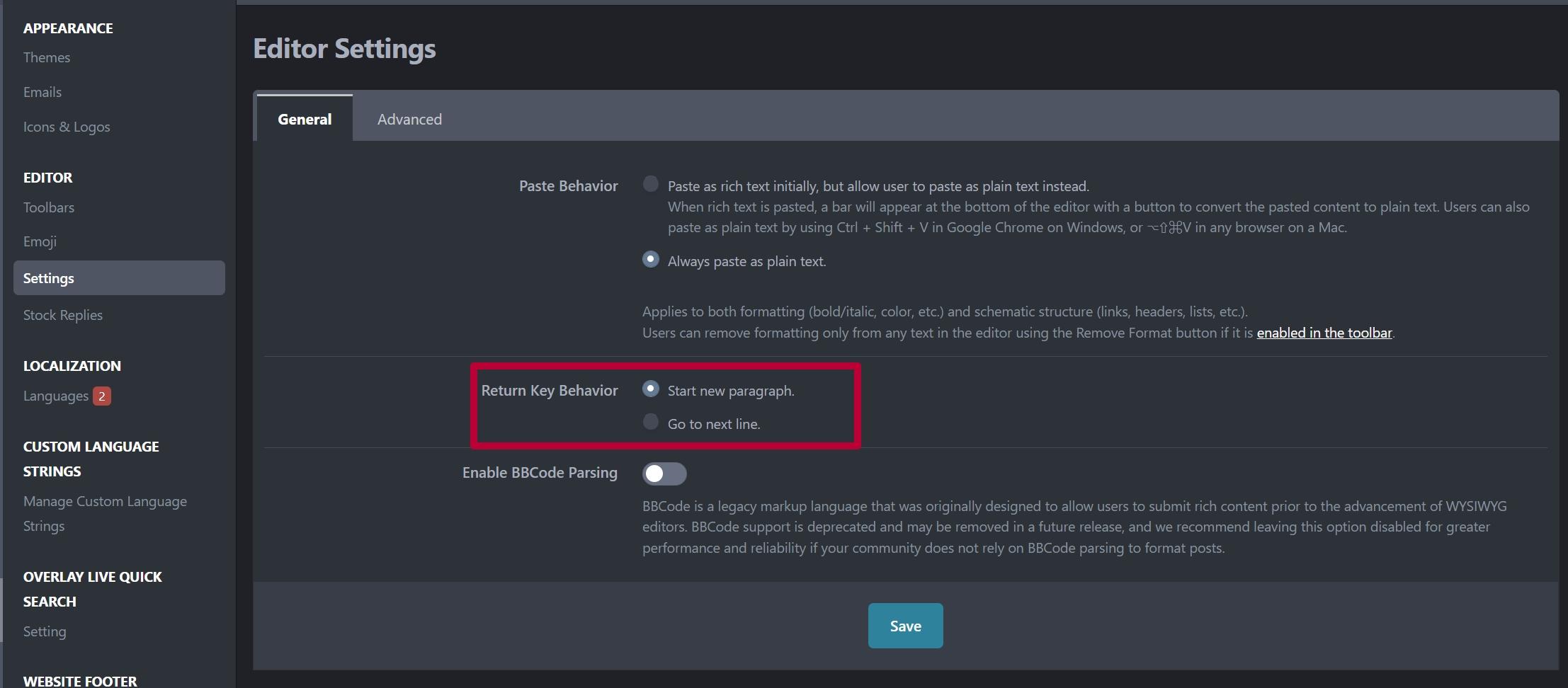Click the LOCALIZATION section header

(72, 366)
